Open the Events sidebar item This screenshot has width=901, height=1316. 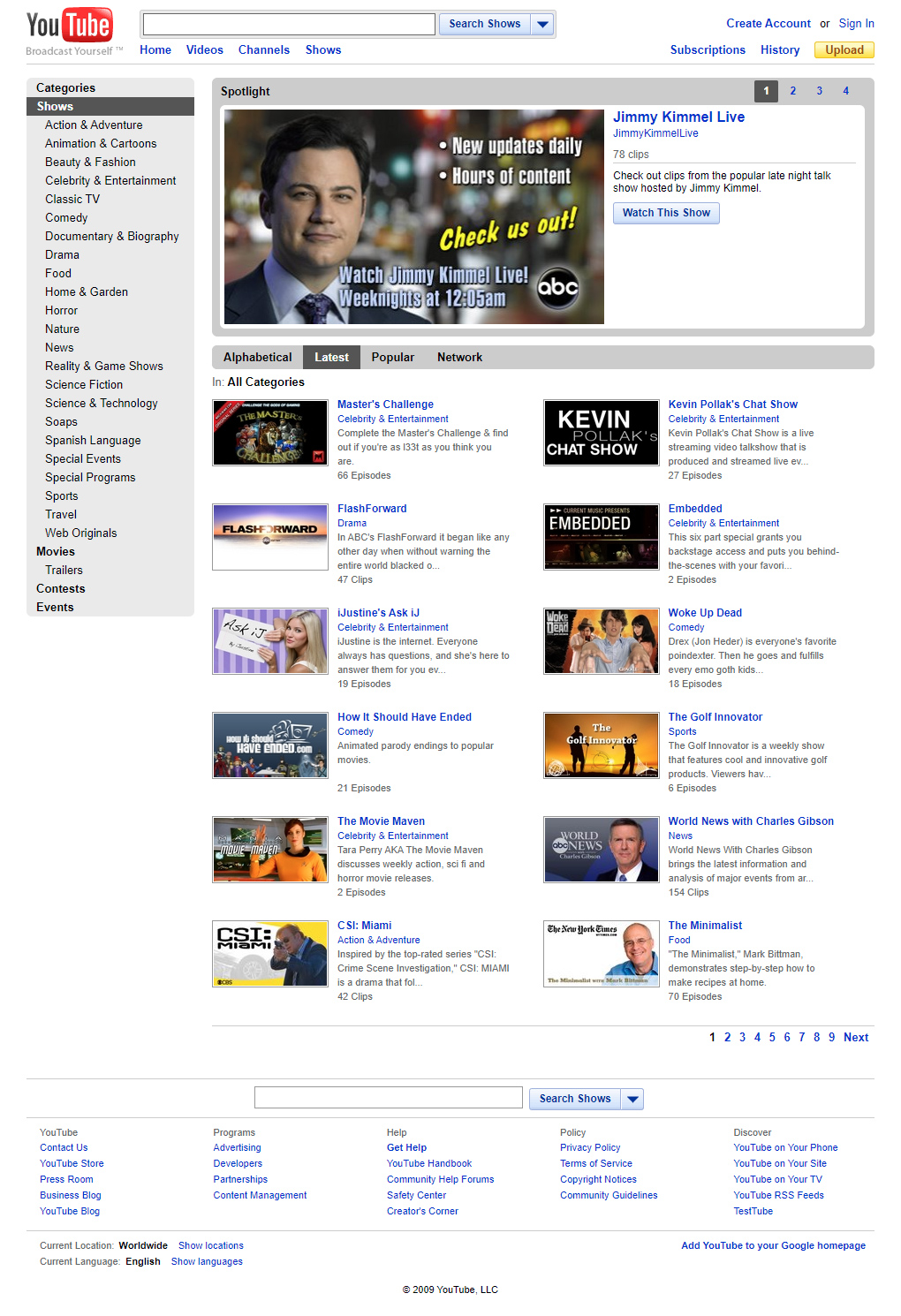55,608
